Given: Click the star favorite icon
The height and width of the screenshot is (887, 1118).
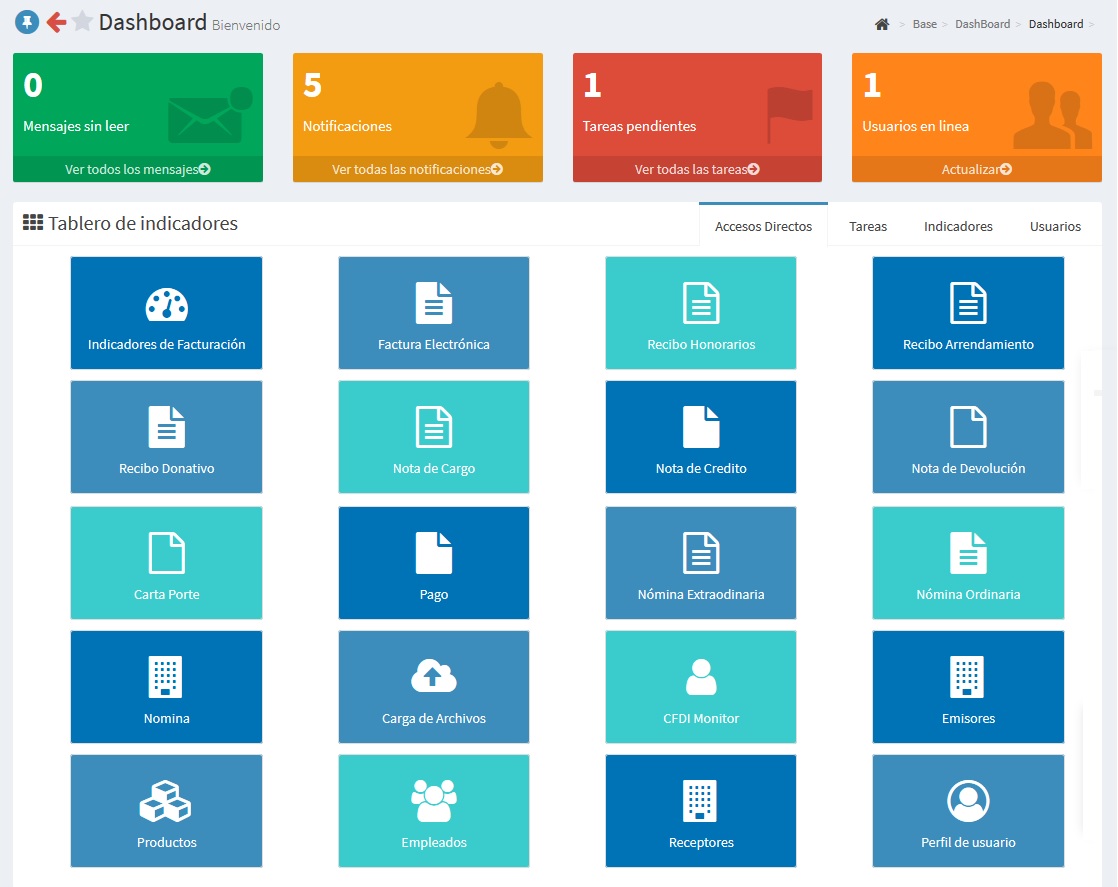Looking at the screenshot, I should click(x=83, y=22).
